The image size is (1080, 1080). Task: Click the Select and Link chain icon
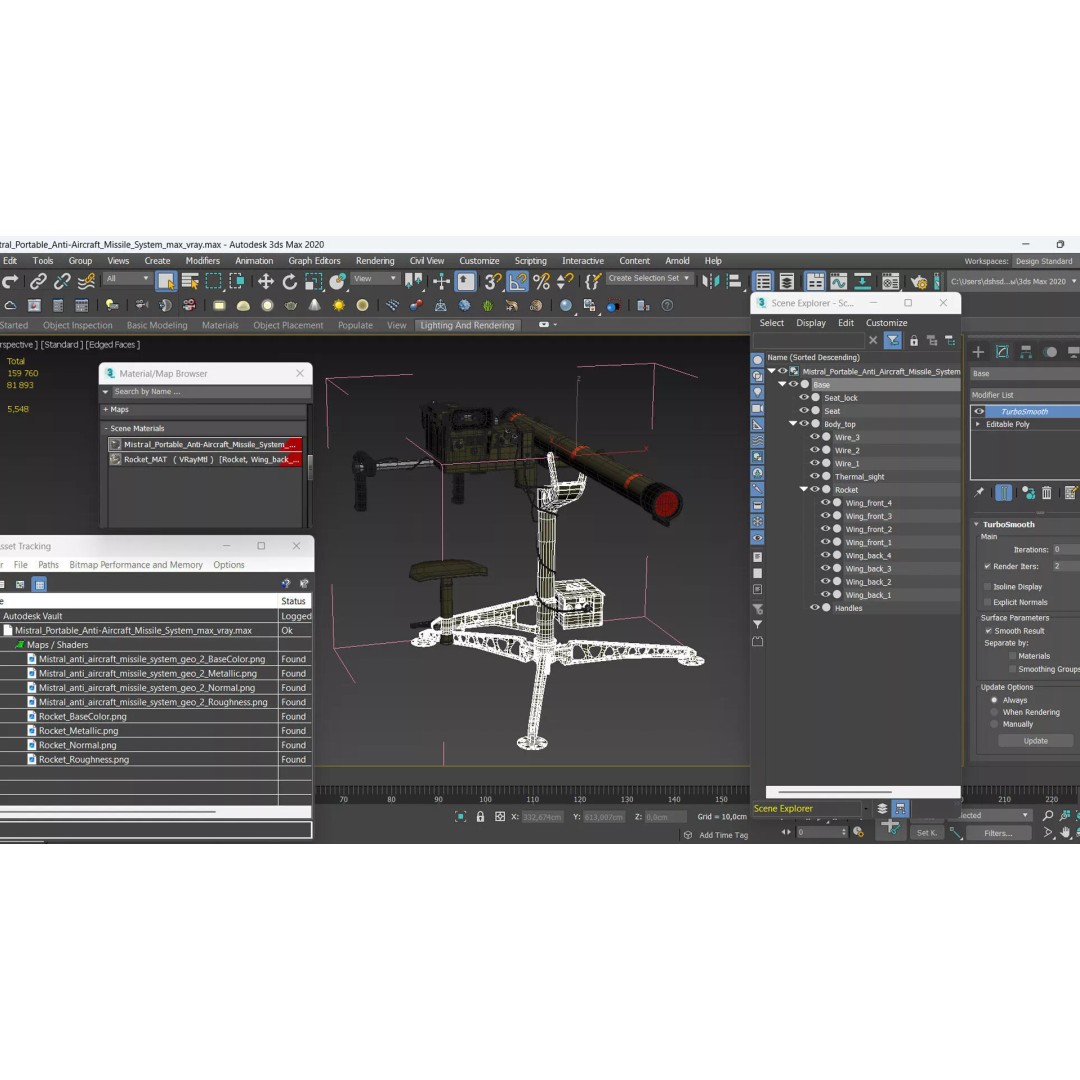coord(38,281)
